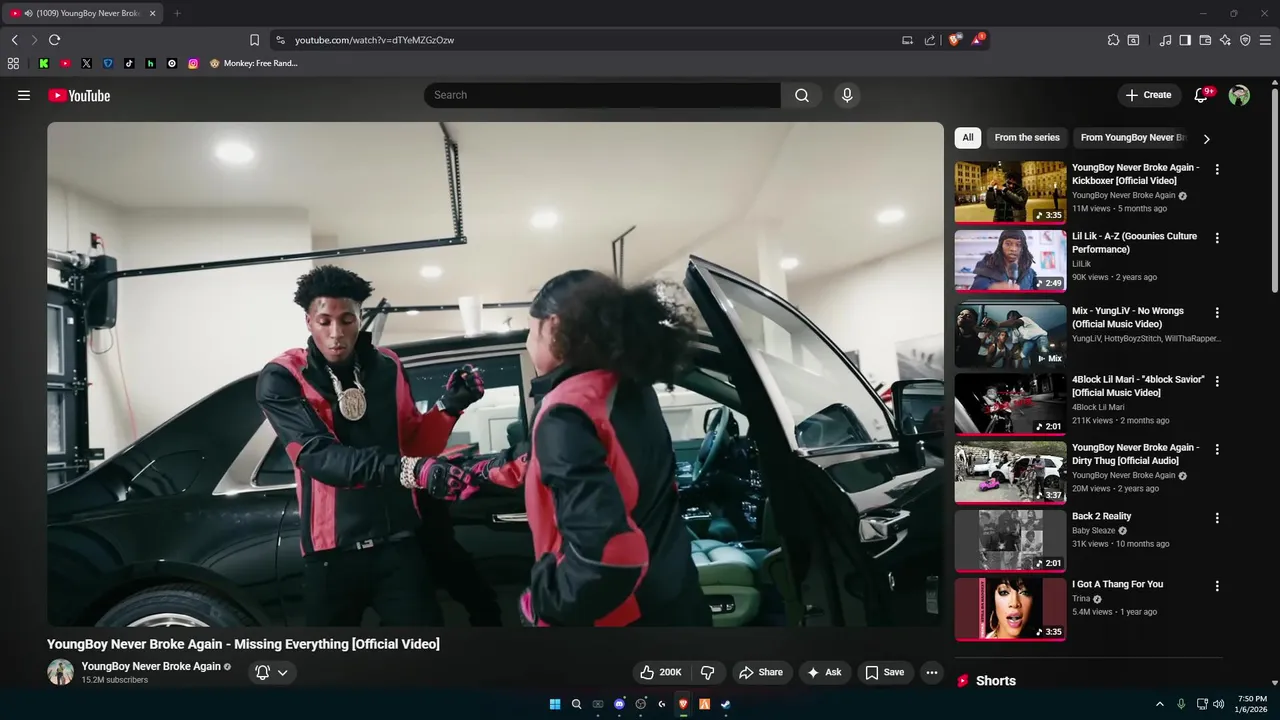The width and height of the screenshot is (1280, 720).
Task: Like the video with thumbs up 200K
Action: [660, 672]
